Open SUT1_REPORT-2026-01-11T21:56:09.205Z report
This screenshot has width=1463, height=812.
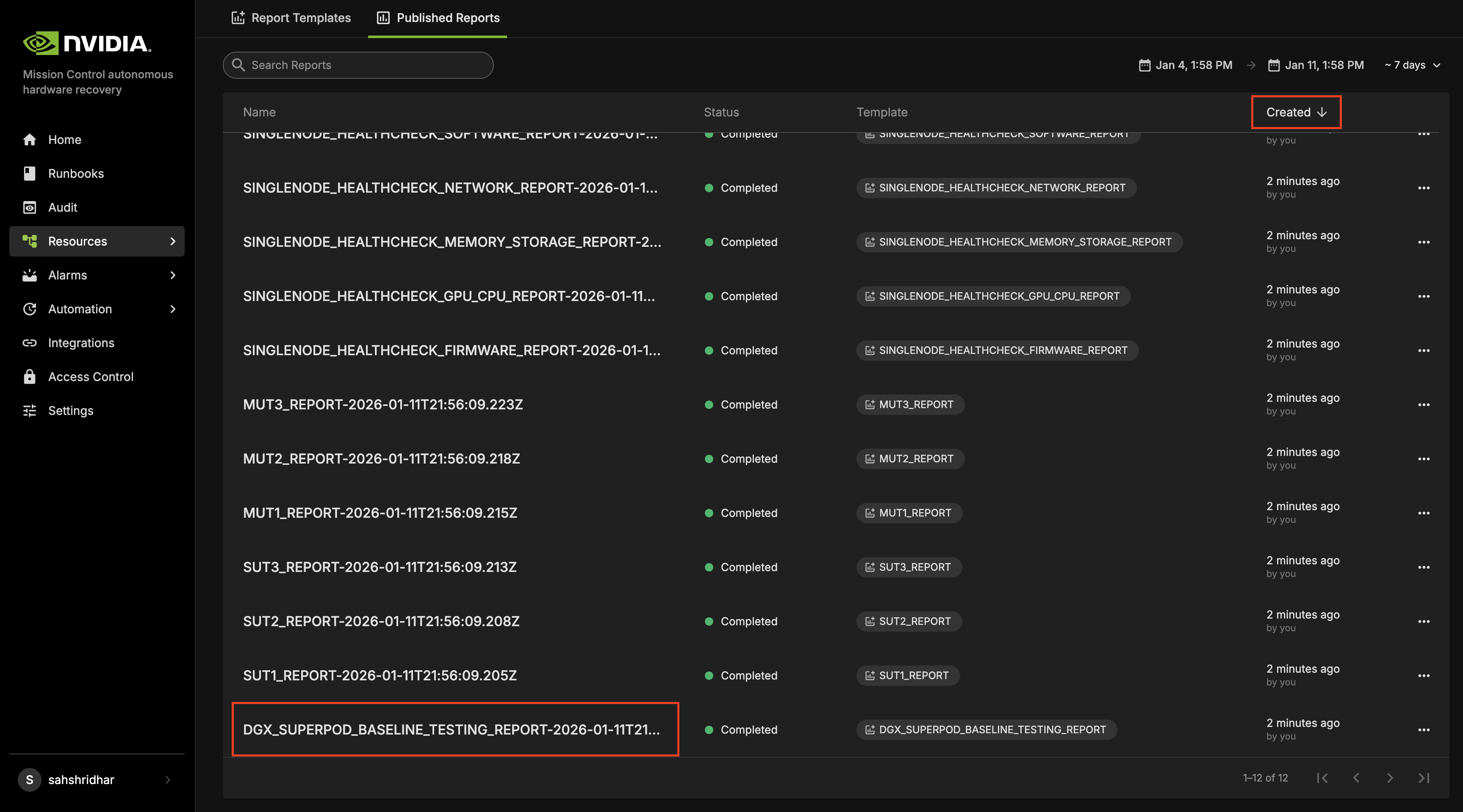click(x=380, y=676)
